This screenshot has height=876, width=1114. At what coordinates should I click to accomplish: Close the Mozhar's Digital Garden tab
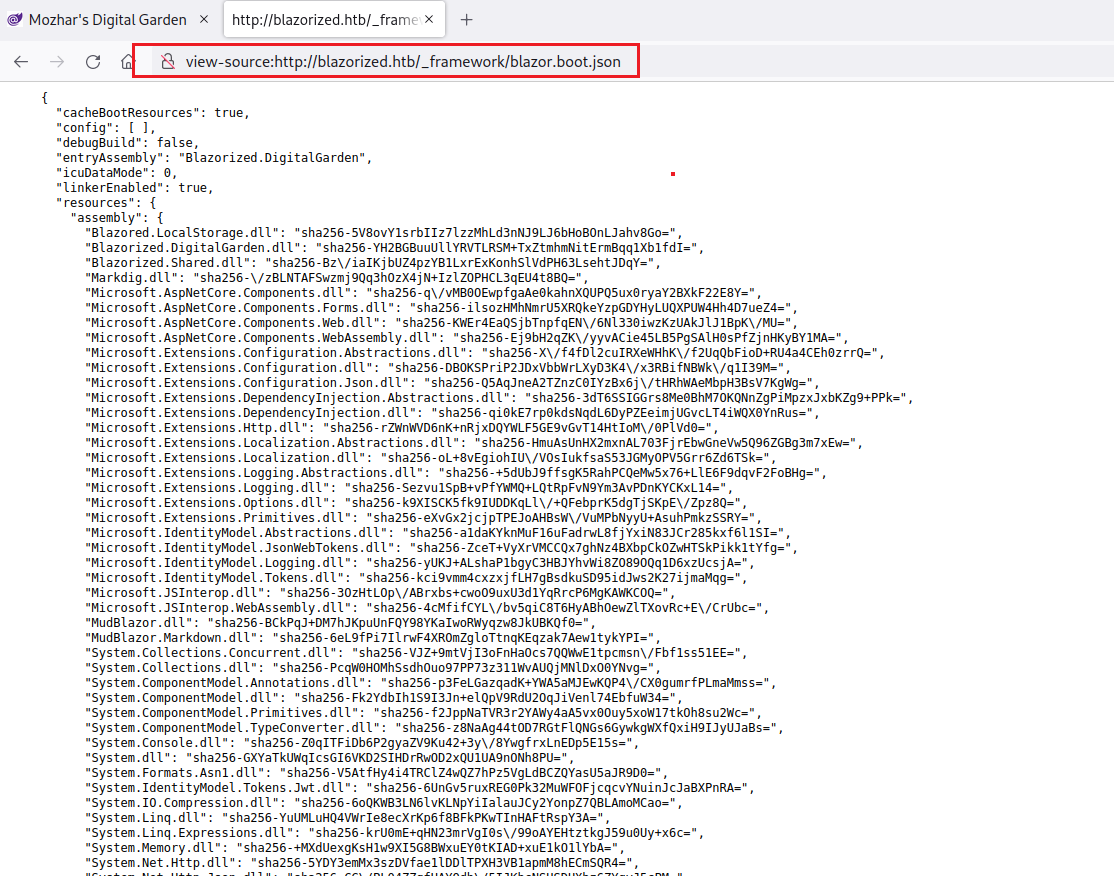(204, 20)
